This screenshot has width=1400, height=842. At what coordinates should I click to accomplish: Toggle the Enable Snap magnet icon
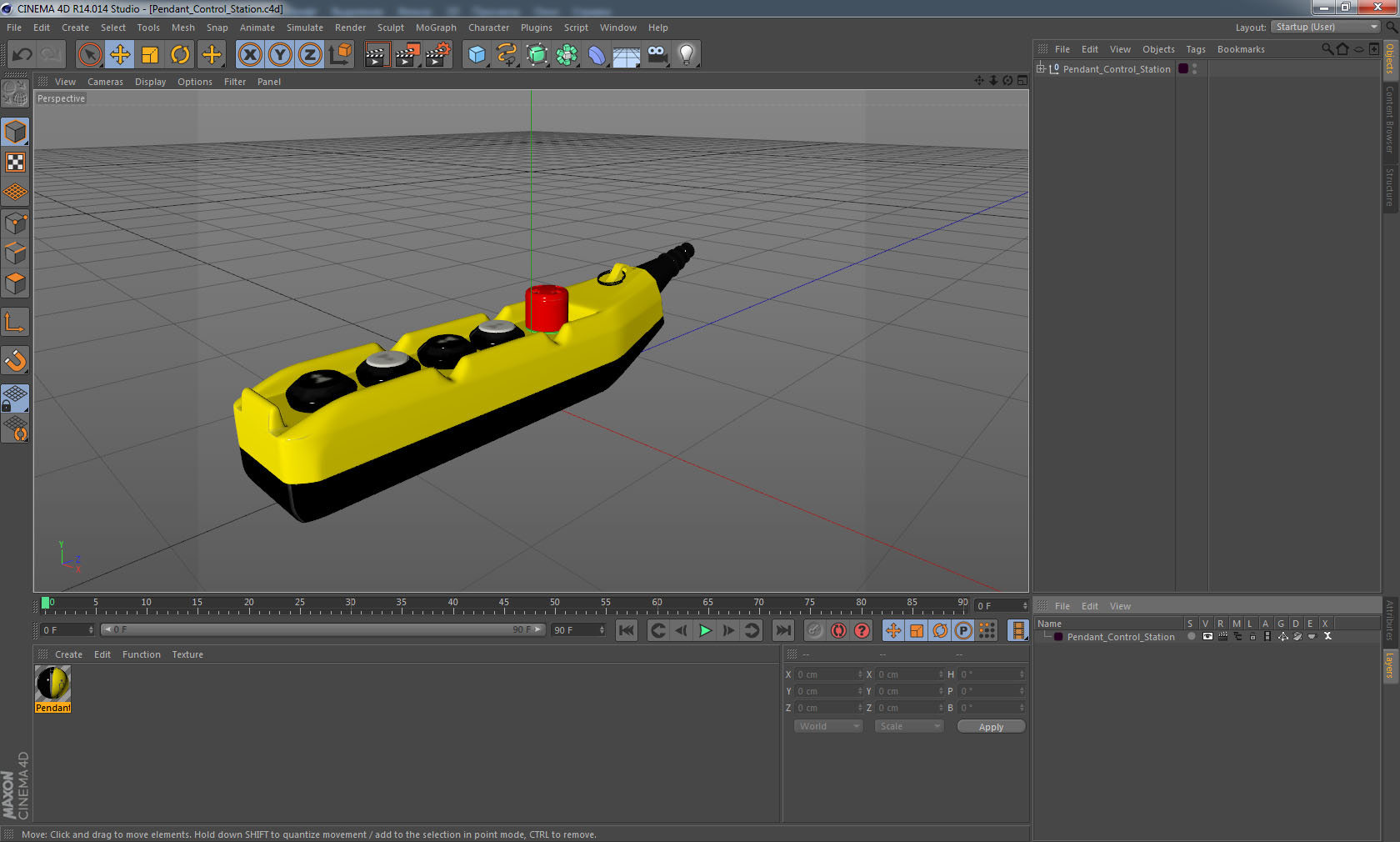(15, 360)
